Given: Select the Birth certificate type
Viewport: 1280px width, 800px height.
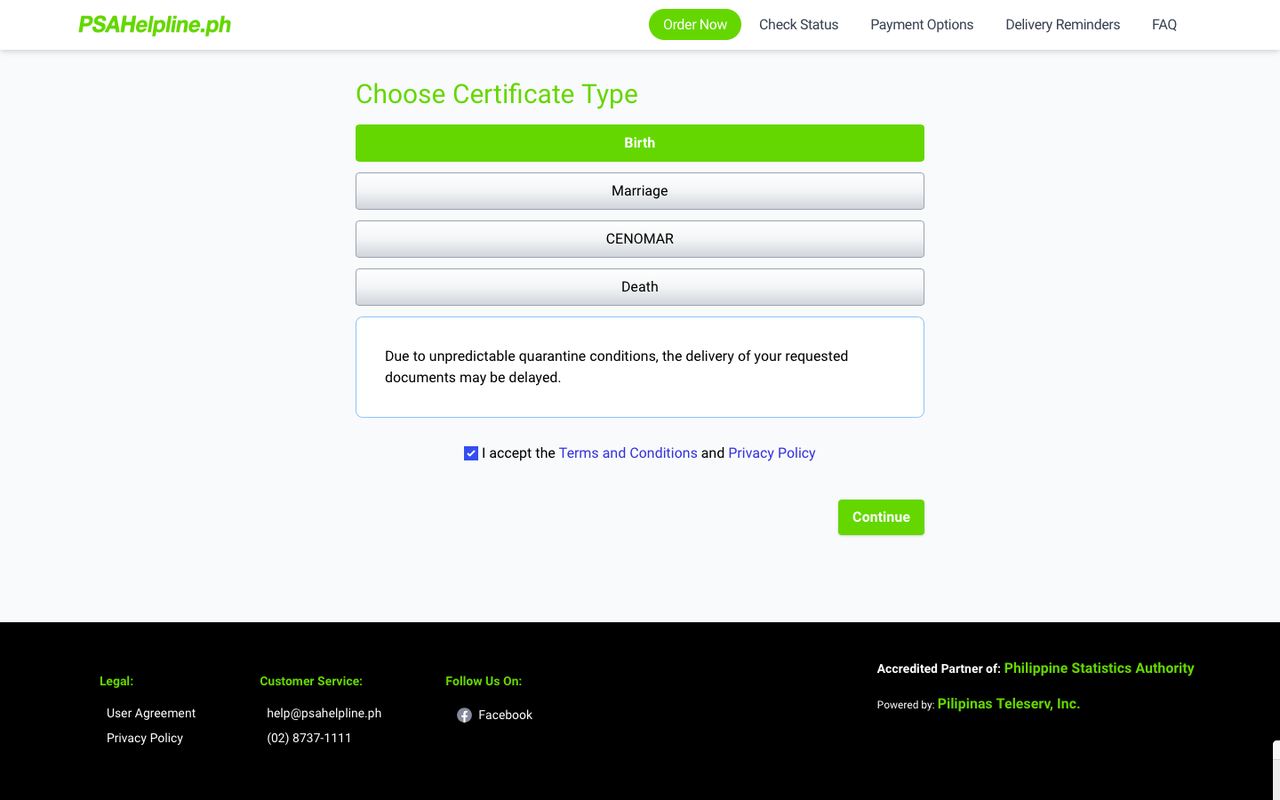Looking at the screenshot, I should point(640,143).
